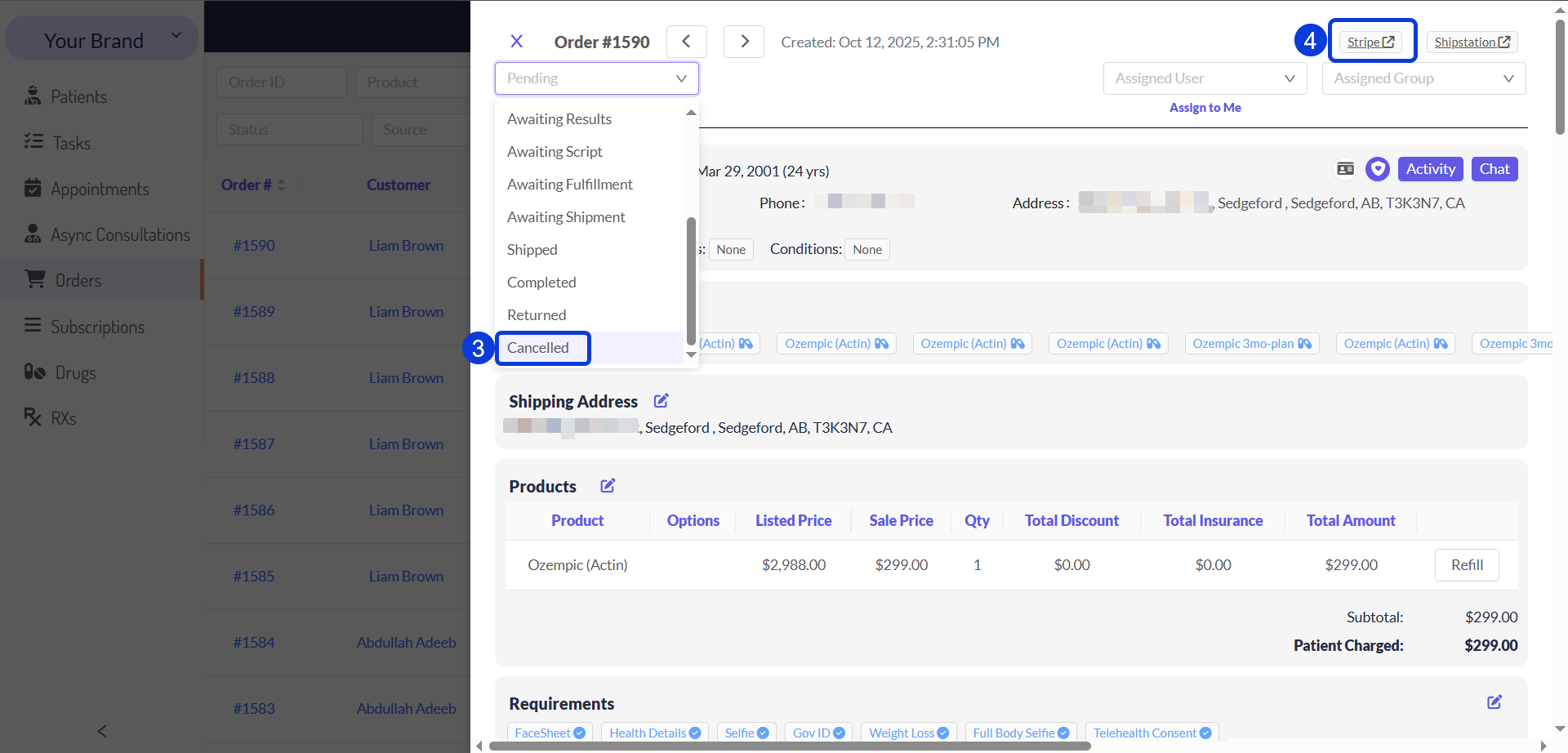Open the Chat button
This screenshot has width=1568, height=753.
pyautogui.click(x=1494, y=169)
